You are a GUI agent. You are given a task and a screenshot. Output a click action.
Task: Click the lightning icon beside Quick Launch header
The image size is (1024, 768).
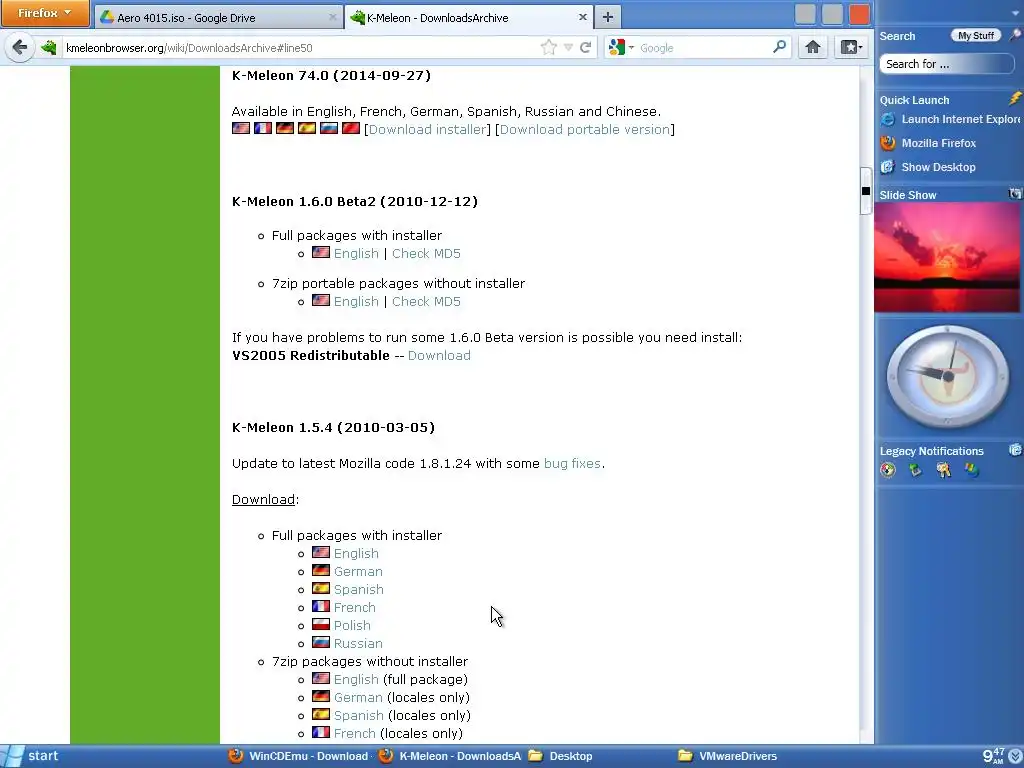[x=1015, y=99]
